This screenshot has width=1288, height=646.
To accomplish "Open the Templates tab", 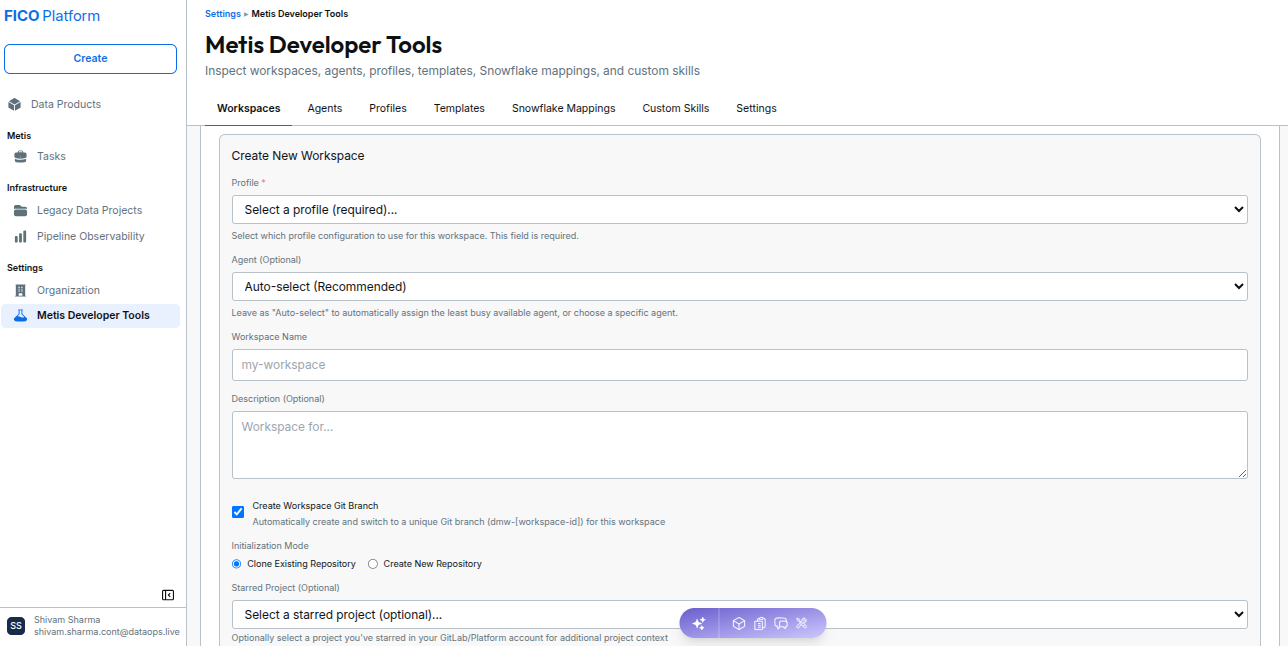I will pos(459,108).
